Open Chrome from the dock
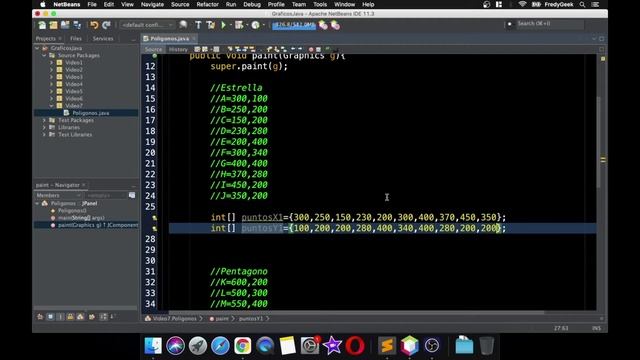The image size is (640, 360). pos(242,346)
